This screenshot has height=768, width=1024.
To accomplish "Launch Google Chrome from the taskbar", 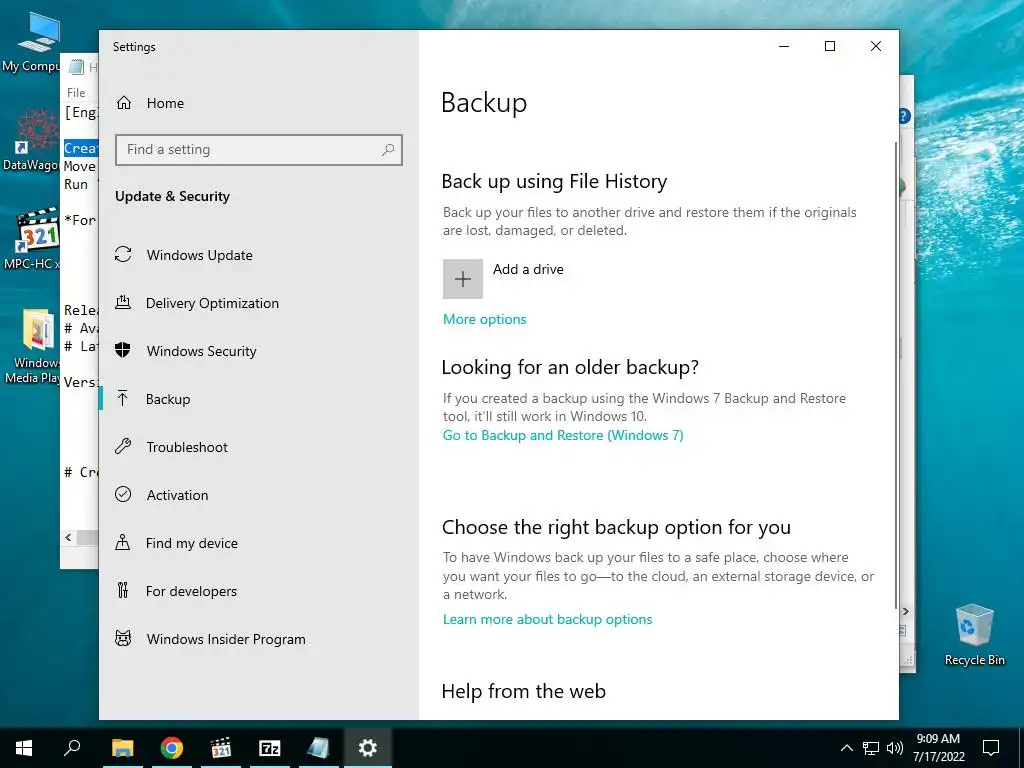I will pyautogui.click(x=172, y=748).
